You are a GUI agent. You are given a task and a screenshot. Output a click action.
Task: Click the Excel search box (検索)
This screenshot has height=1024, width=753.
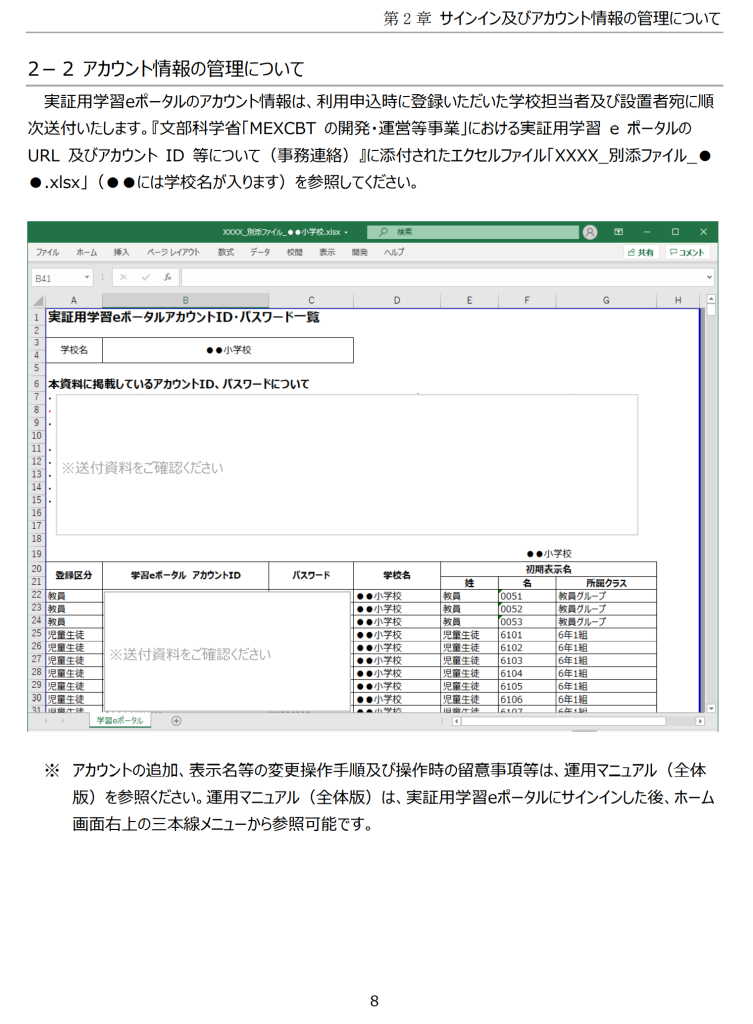472,232
